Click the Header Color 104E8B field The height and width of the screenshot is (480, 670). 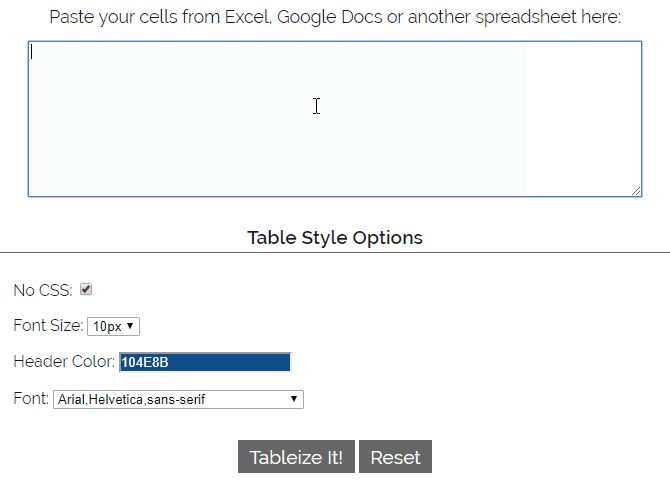[205, 362]
